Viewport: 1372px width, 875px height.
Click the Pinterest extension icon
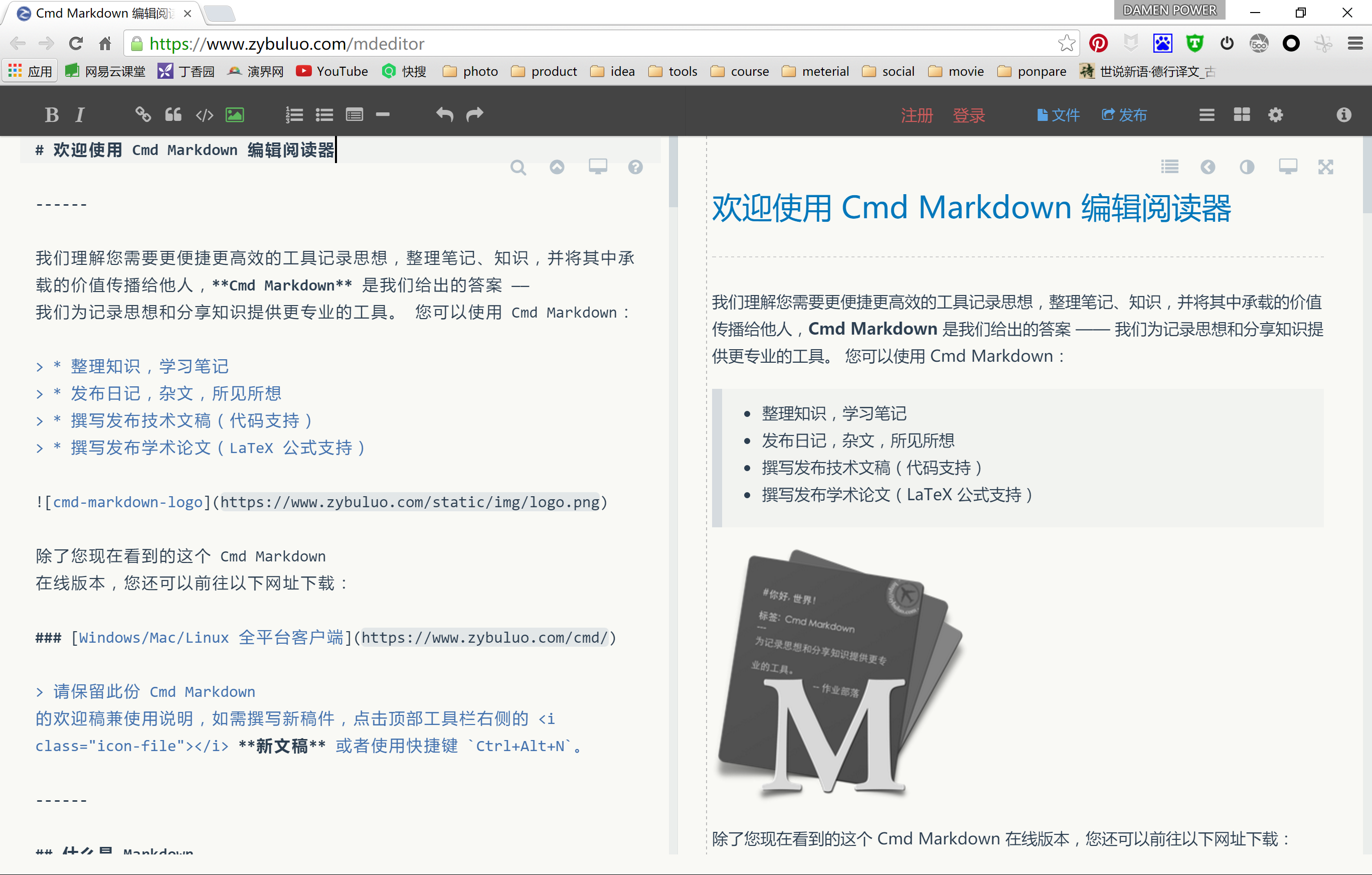click(x=1098, y=43)
